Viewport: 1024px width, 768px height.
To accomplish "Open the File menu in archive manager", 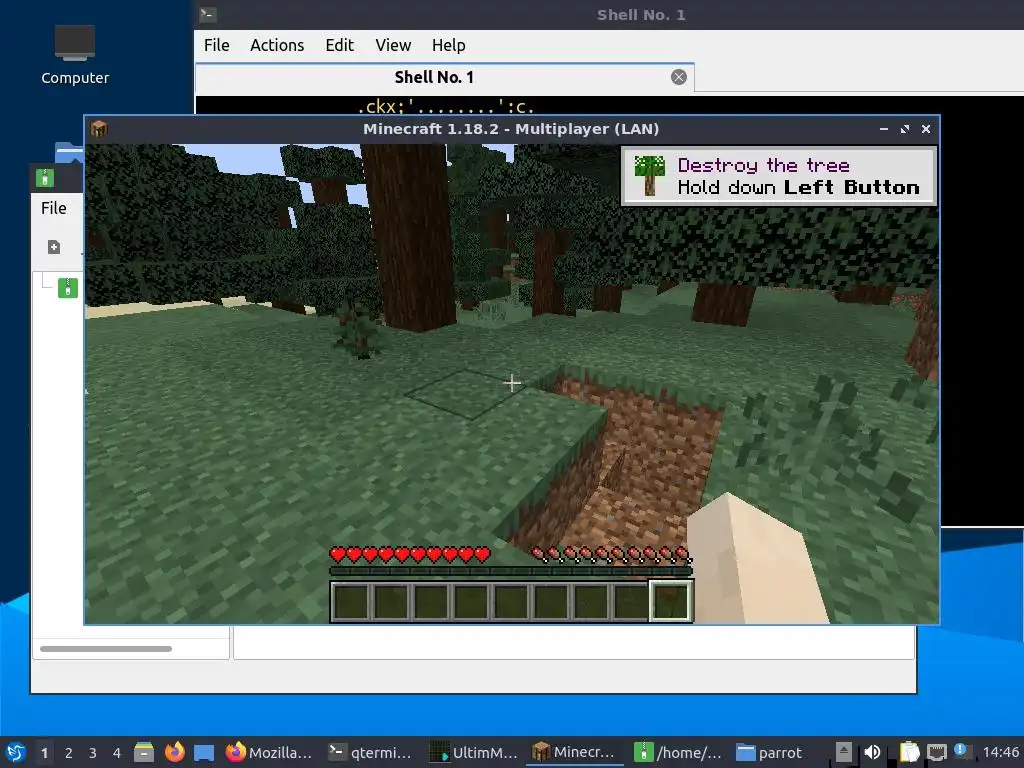I will [54, 208].
